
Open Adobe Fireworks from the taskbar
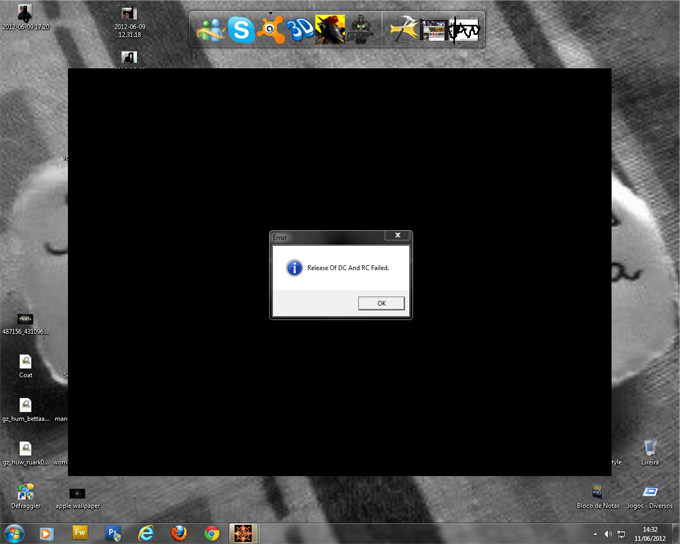click(81, 533)
